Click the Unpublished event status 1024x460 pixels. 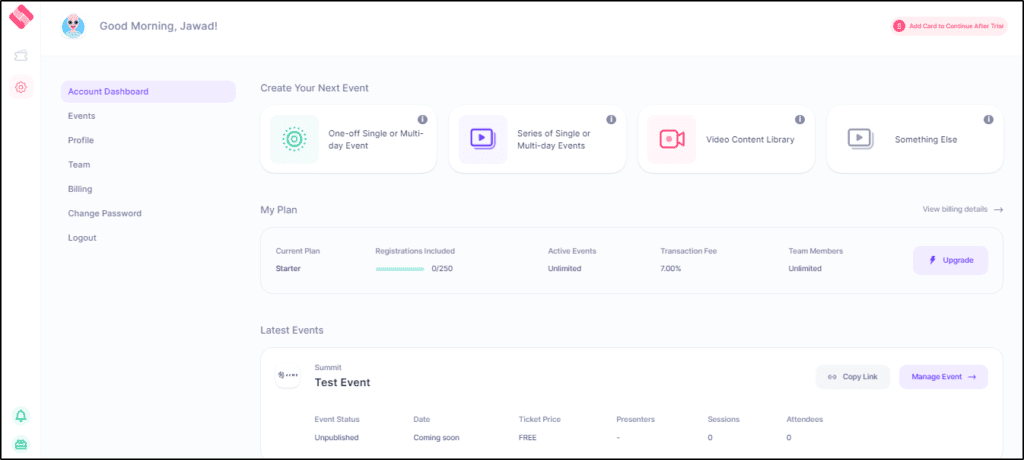coord(336,438)
